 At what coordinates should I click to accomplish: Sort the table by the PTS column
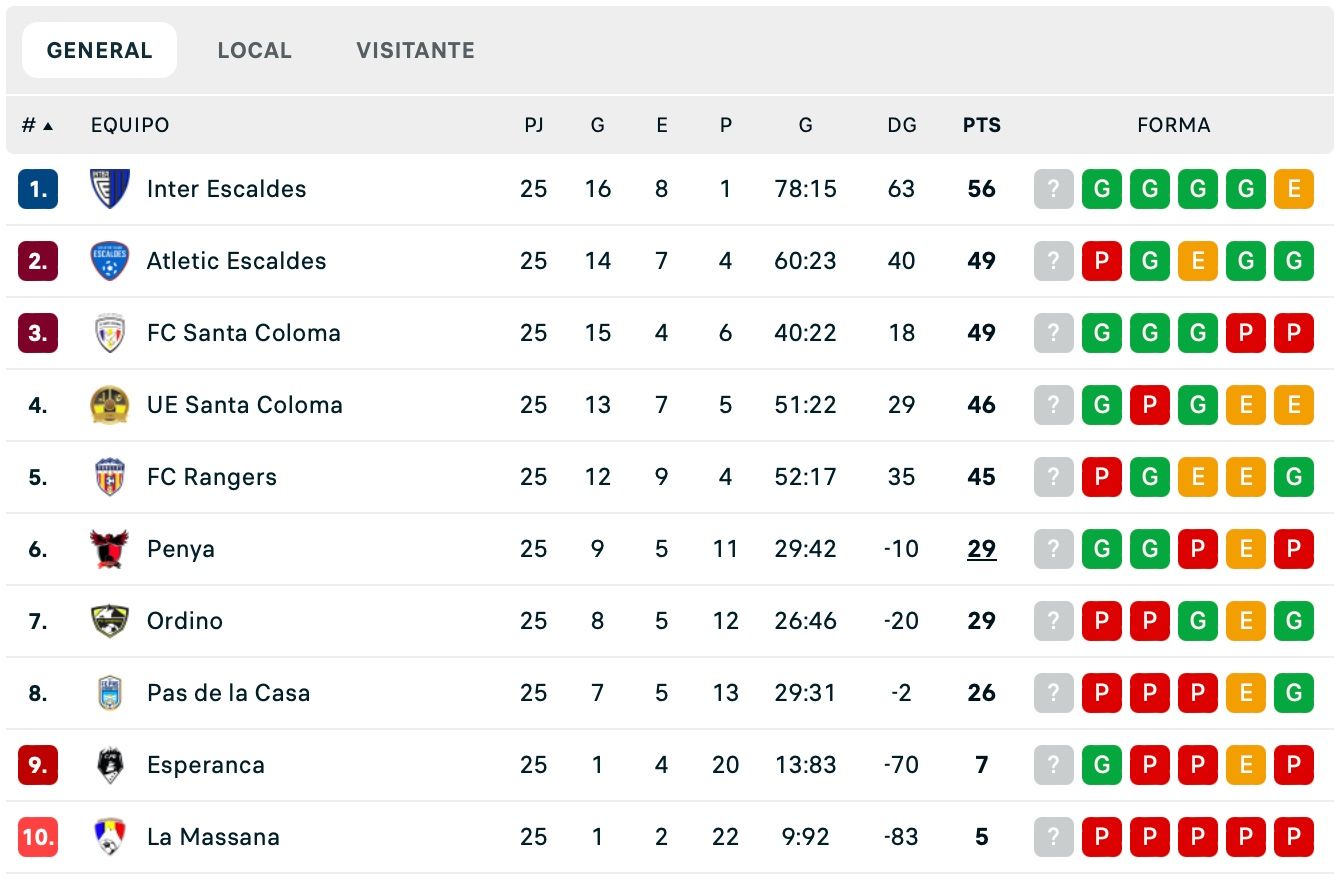pos(981,125)
